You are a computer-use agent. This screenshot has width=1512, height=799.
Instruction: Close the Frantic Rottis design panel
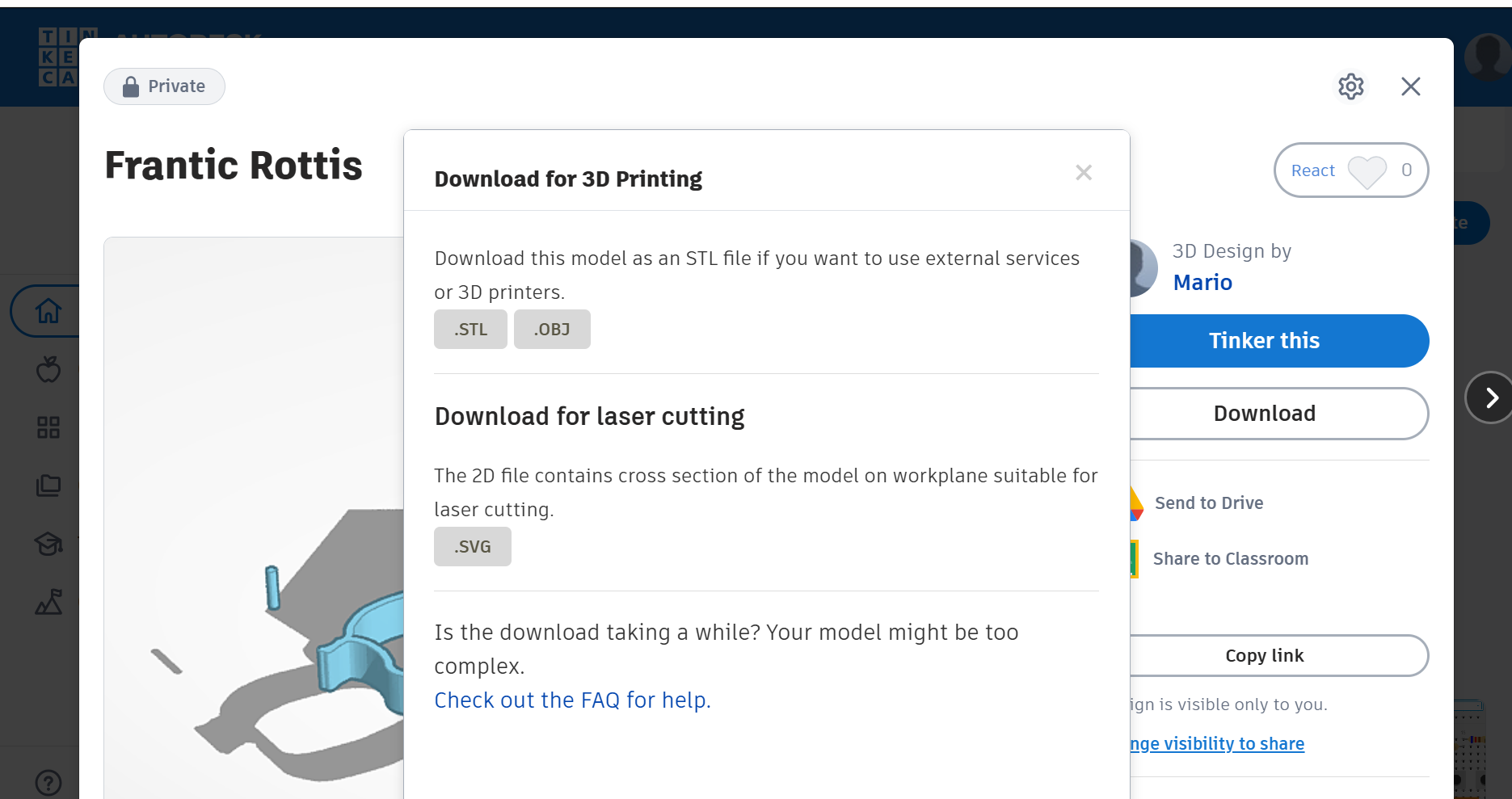1411,86
